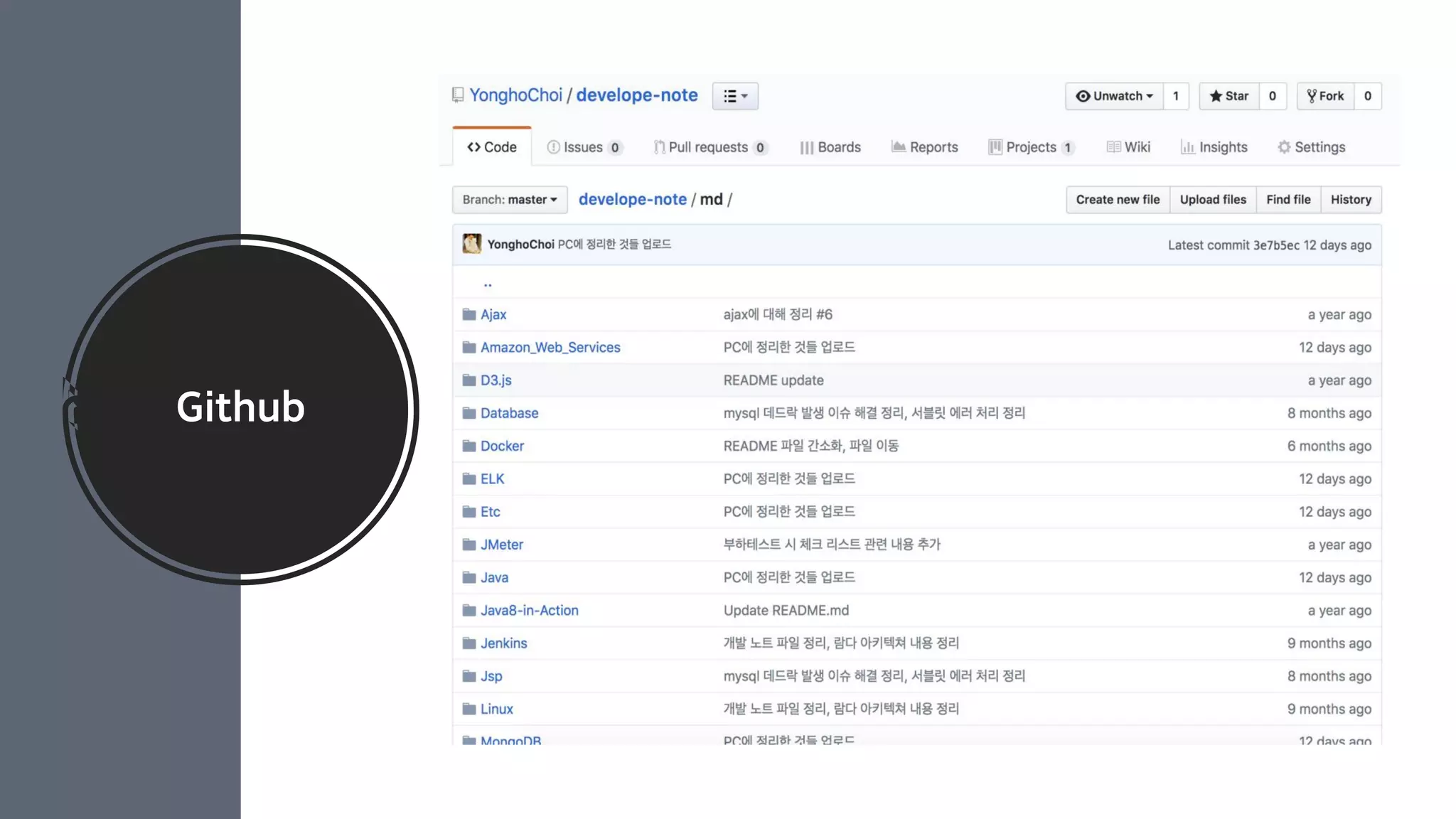Click the Amazon_Web_Services folder icon
The width and height of the screenshot is (1456, 819).
[469, 348]
